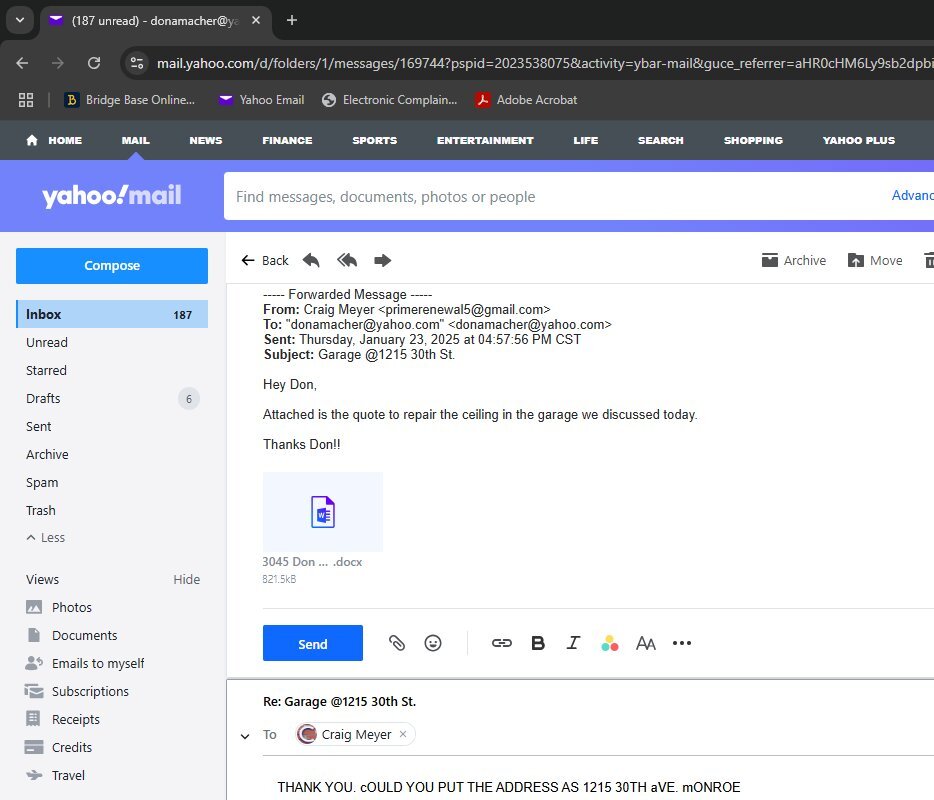Toggle bold formatting in reply toolbar

(x=538, y=643)
